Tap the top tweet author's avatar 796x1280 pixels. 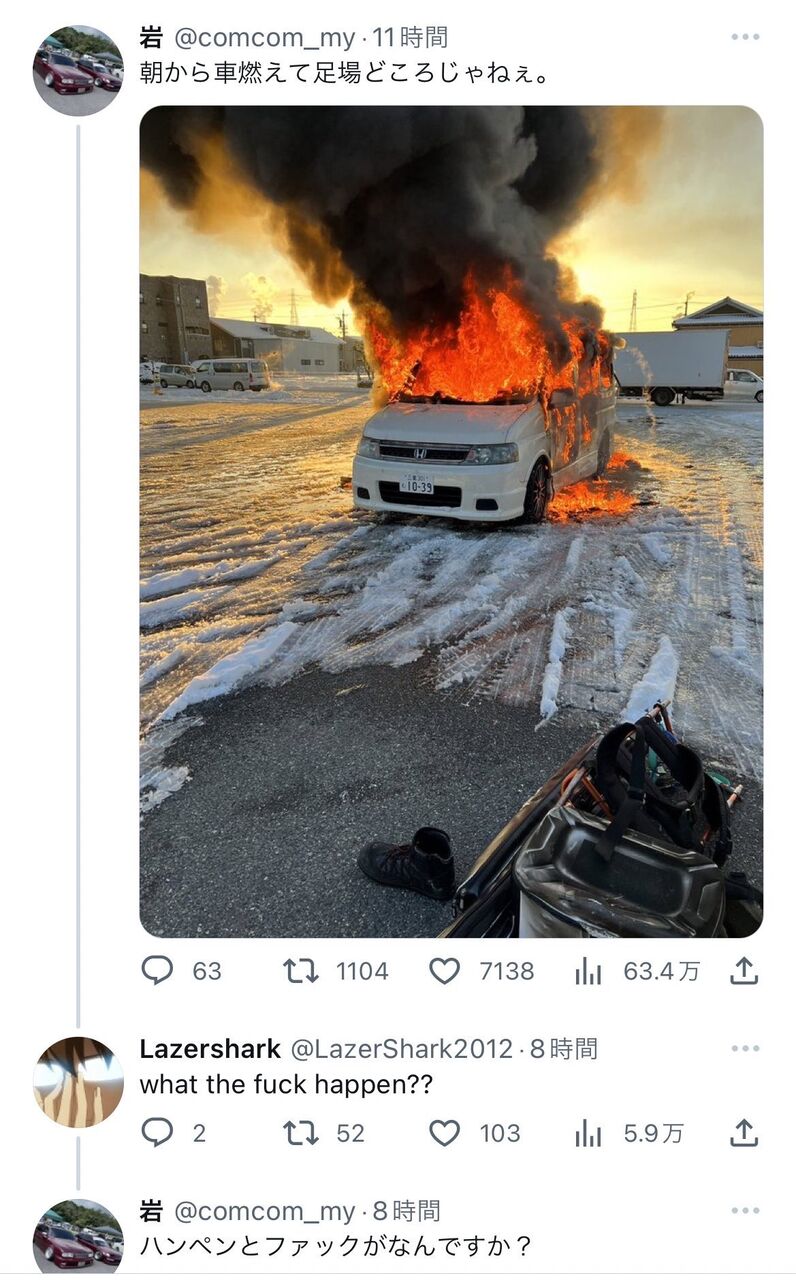[x=78, y=70]
